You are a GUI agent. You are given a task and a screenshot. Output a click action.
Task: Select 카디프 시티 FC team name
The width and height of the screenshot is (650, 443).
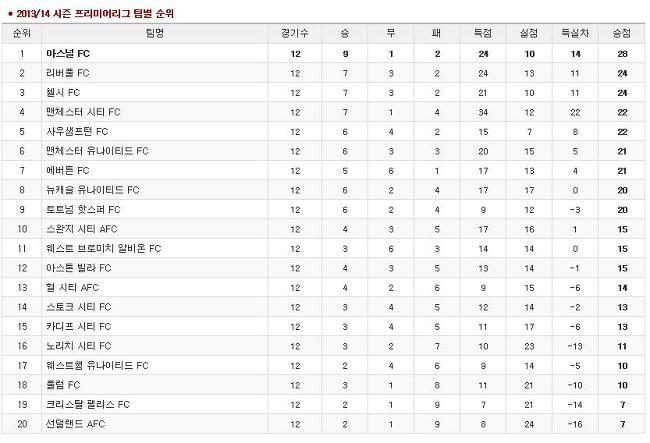pos(79,326)
